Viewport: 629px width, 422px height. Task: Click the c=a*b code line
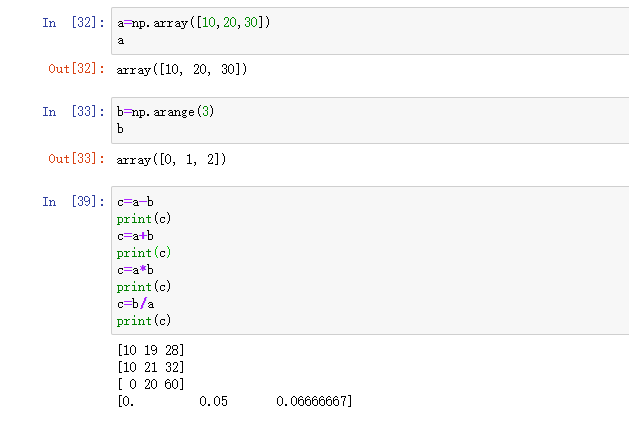click(x=135, y=270)
